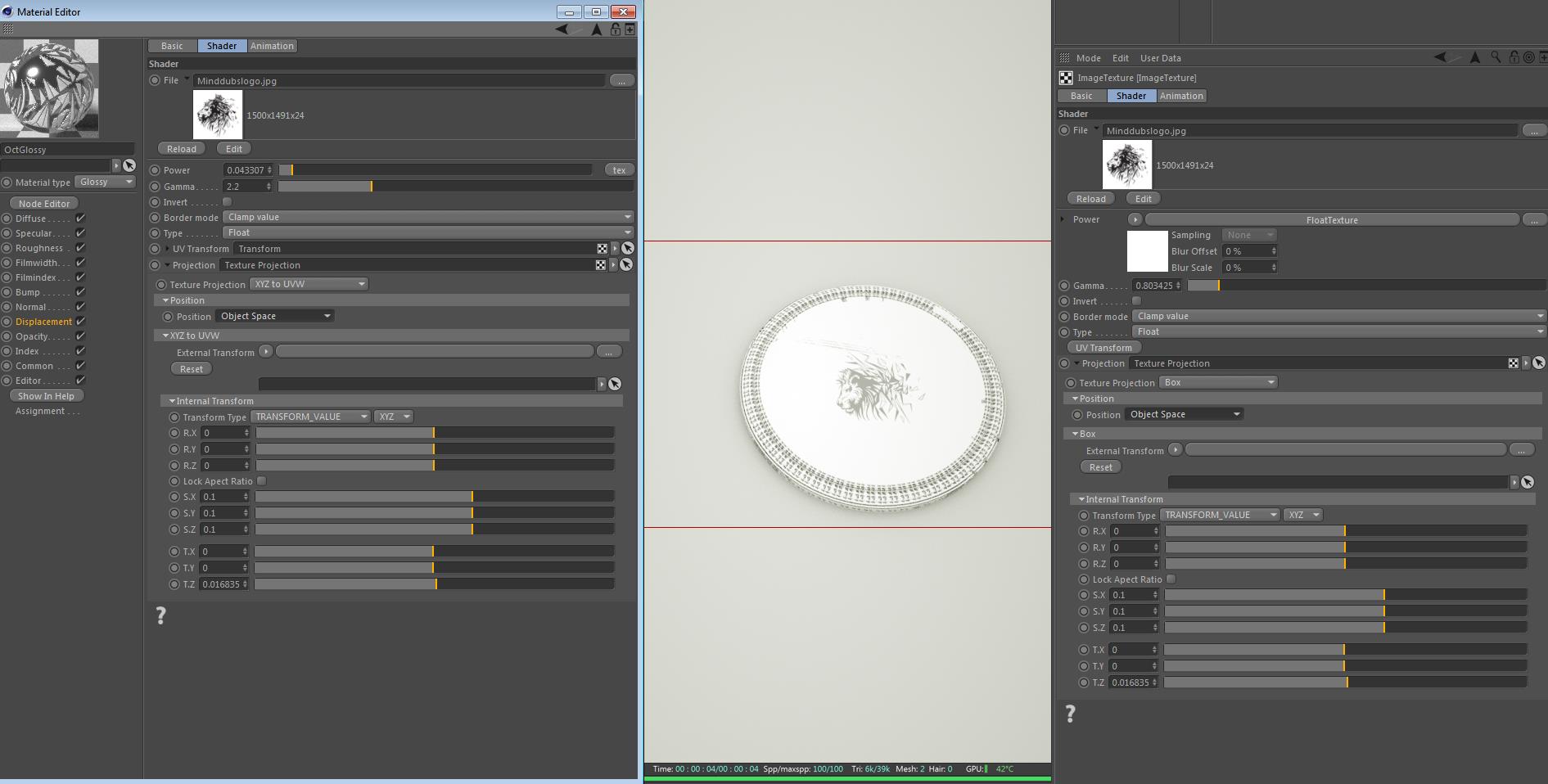Switch to the Basic tab in Attribute Manager

[1081, 96]
